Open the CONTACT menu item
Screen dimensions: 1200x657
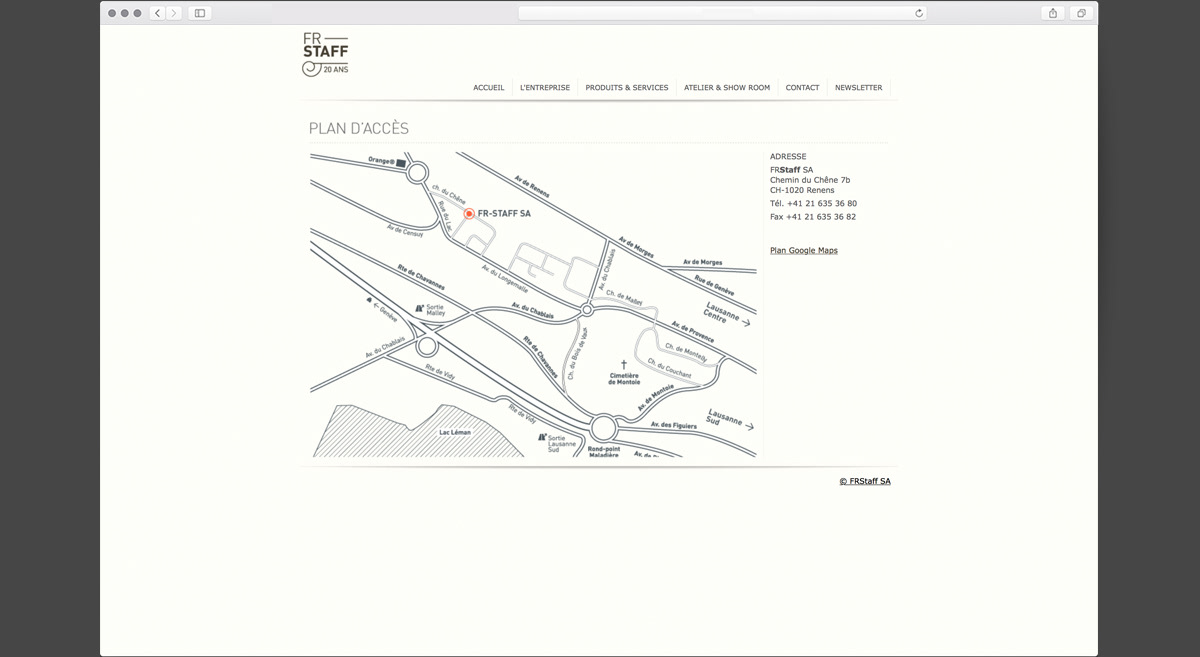click(802, 88)
